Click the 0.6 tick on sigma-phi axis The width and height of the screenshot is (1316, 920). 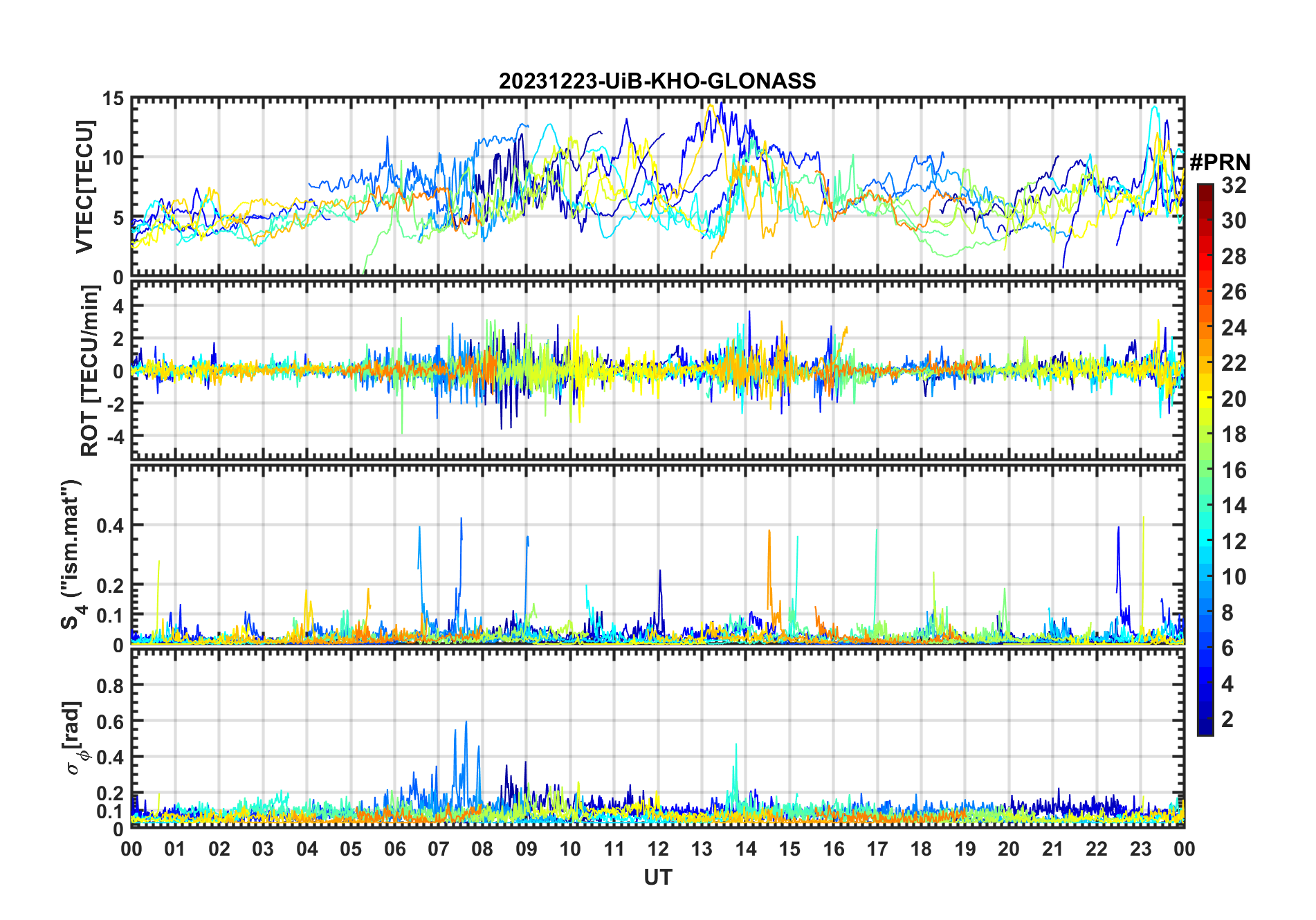[111, 721]
